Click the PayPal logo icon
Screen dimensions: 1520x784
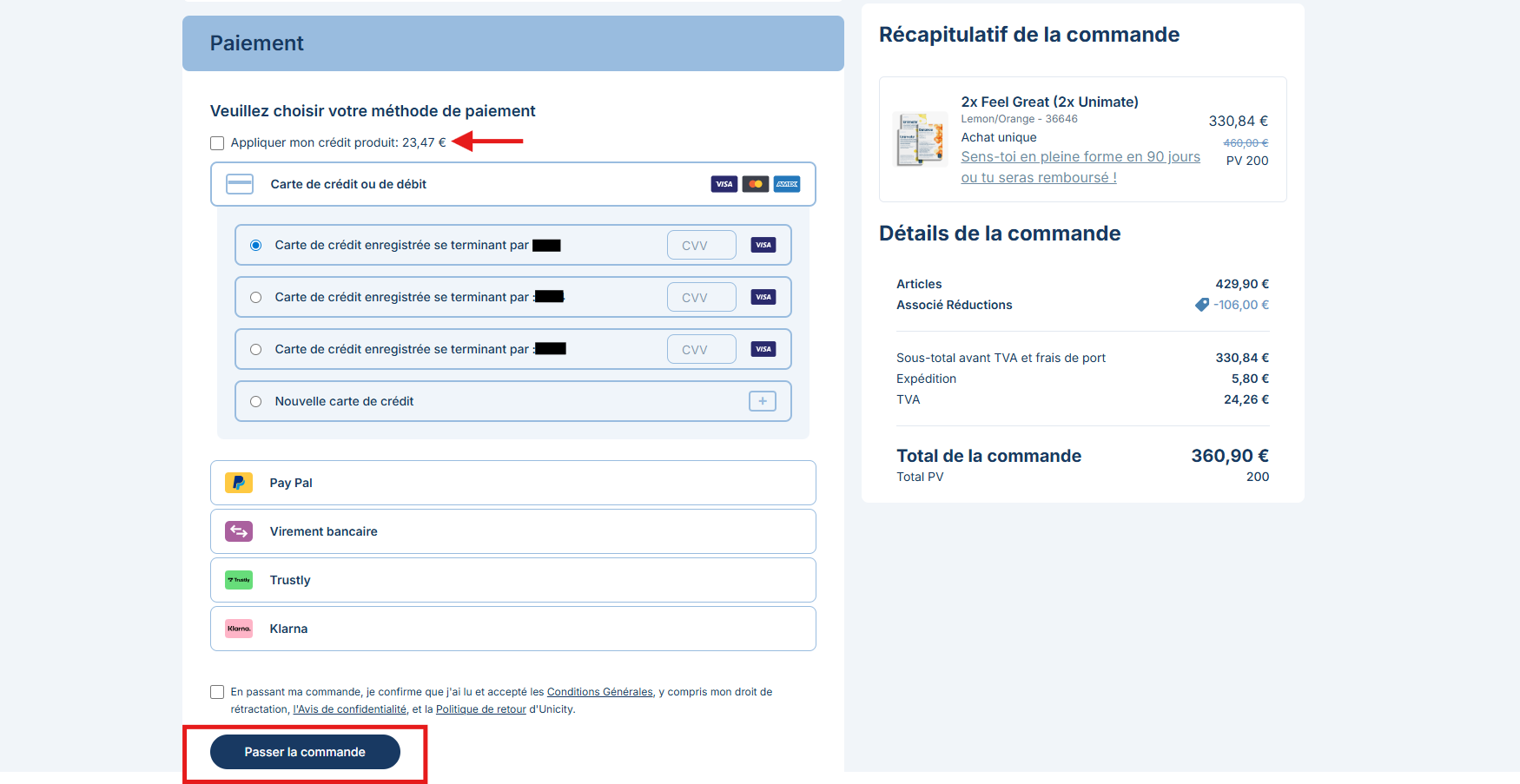point(239,483)
